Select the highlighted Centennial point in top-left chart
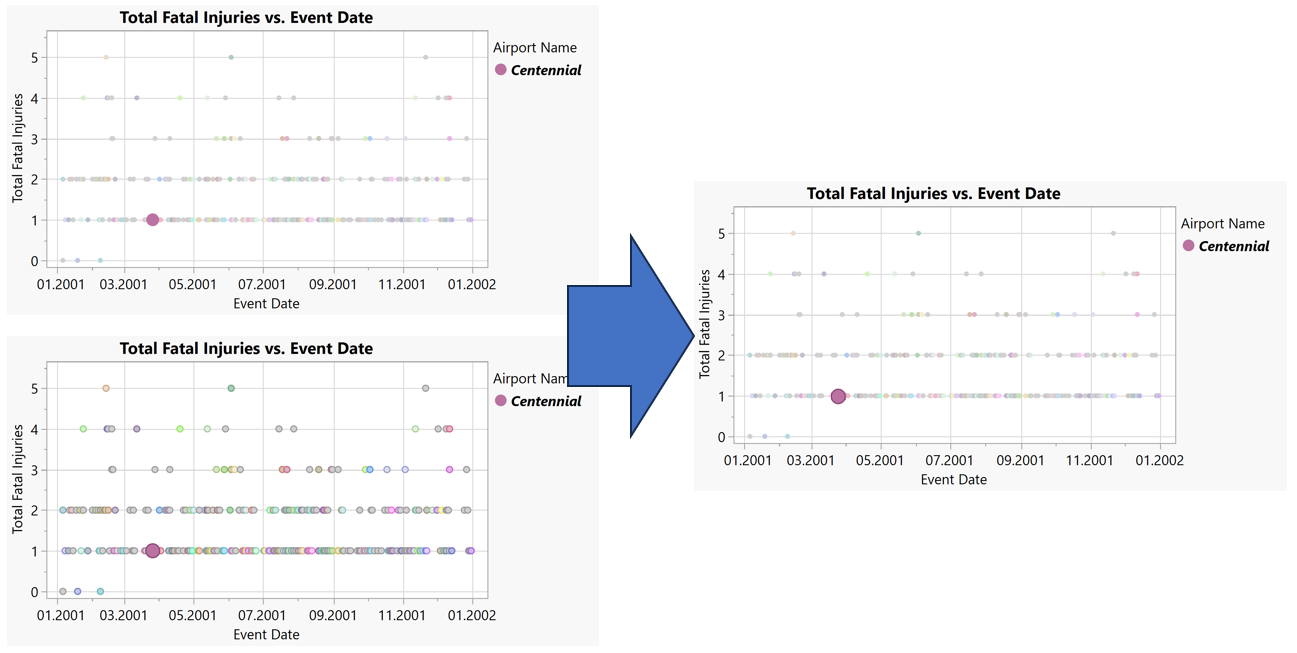The height and width of the screenshot is (653, 1297). [153, 218]
